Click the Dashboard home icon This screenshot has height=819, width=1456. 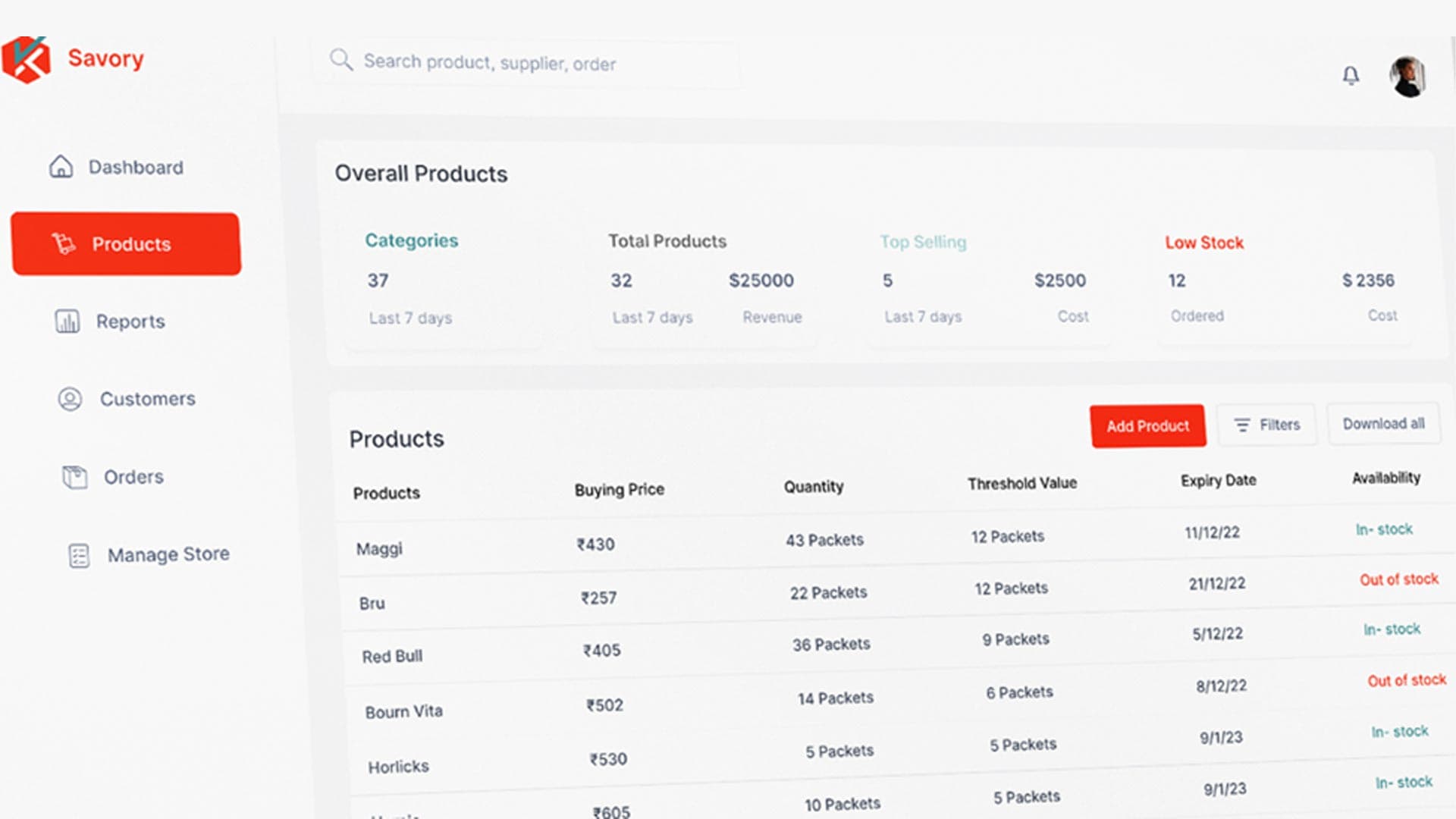pos(61,166)
